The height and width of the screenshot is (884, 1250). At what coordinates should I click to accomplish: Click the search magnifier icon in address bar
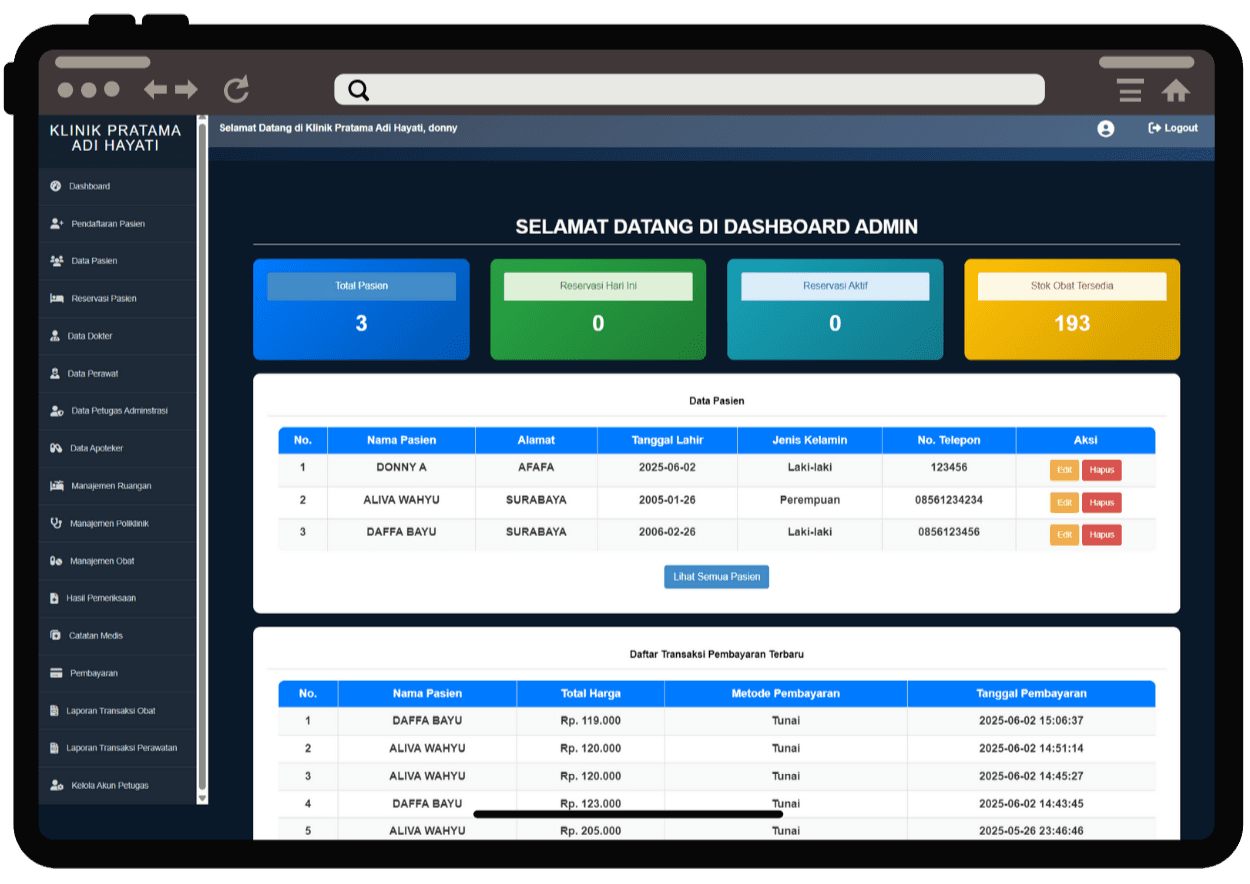coord(359,91)
